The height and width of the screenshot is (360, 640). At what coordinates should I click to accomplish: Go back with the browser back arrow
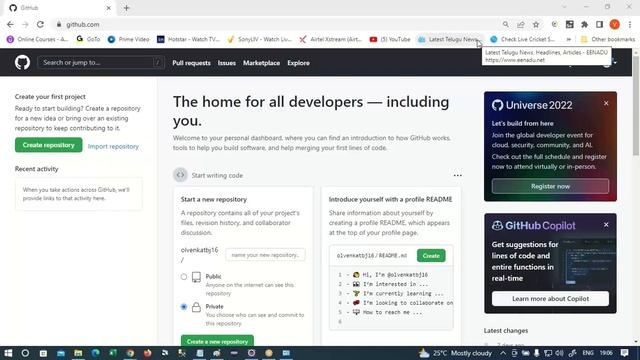(x=10, y=24)
